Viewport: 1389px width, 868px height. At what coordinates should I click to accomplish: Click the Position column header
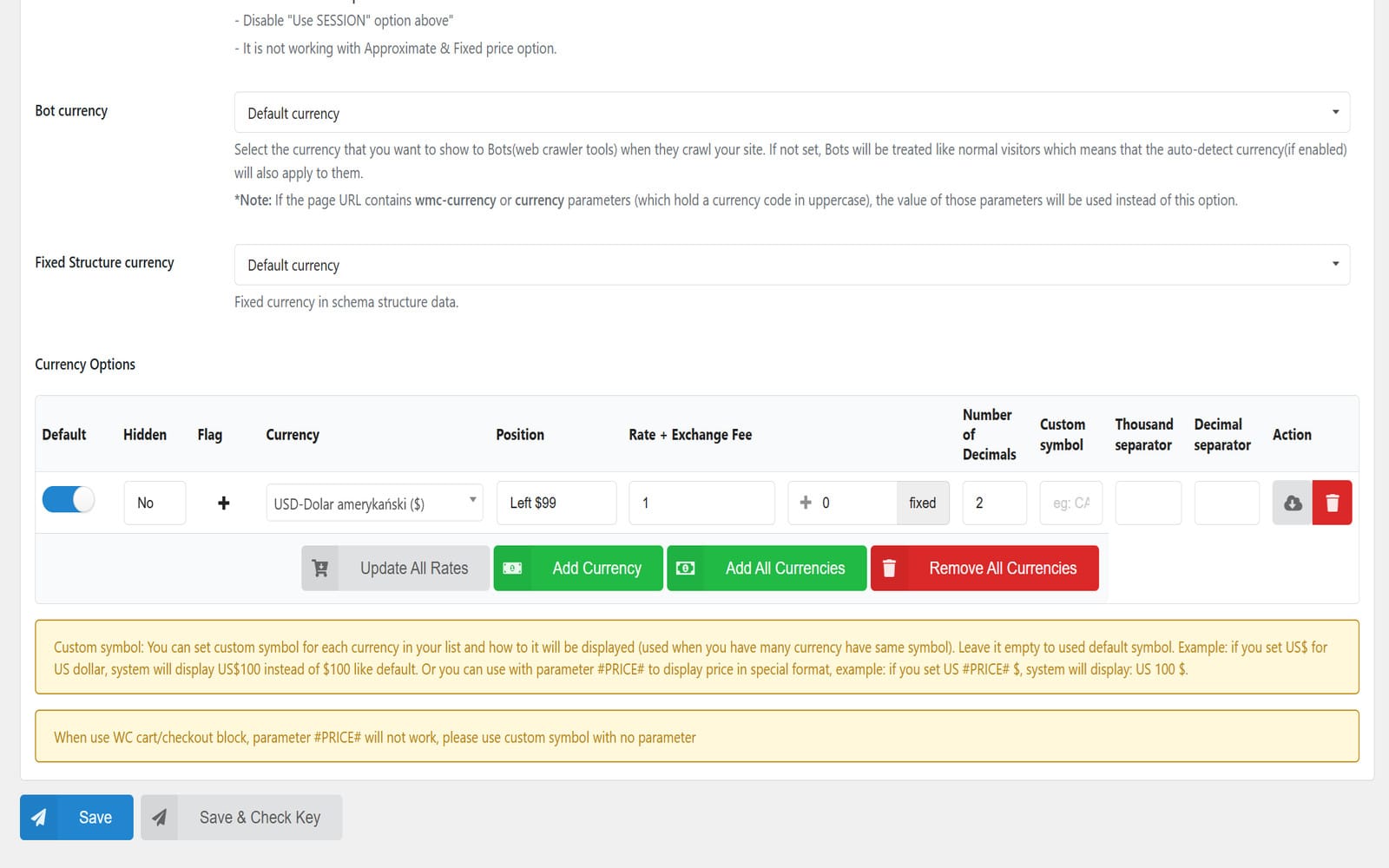pos(520,435)
